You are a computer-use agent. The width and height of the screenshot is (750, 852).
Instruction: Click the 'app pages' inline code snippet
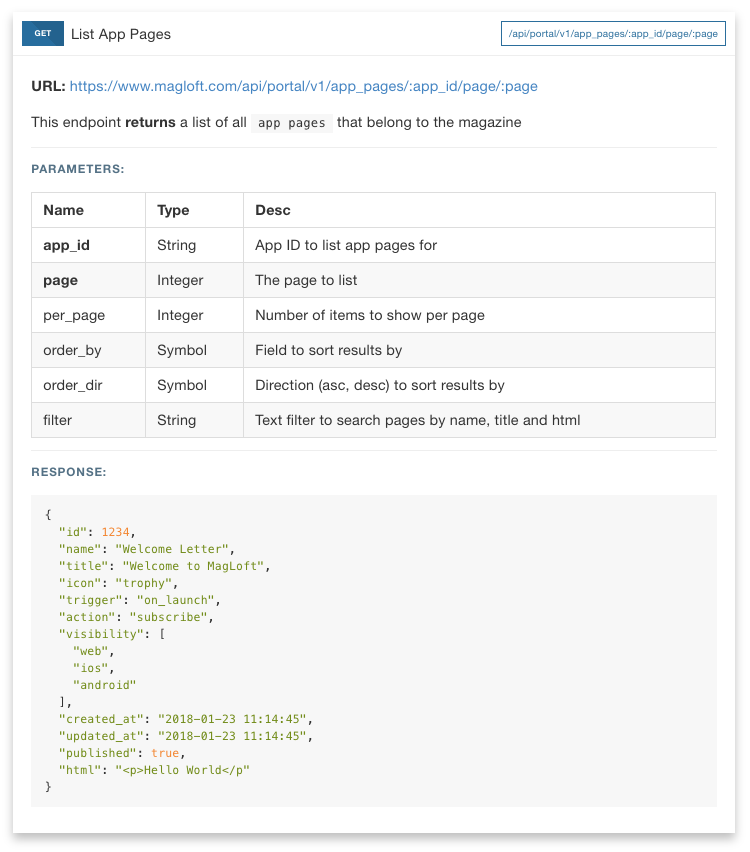point(290,123)
